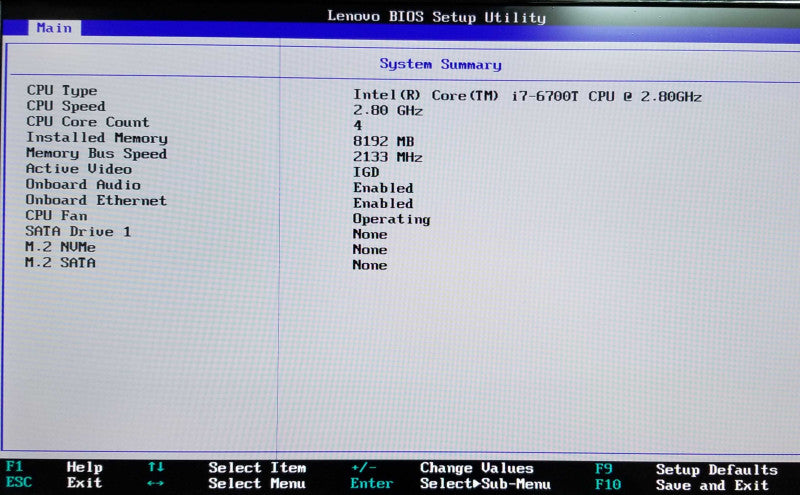This screenshot has width=800, height=495.
Task: Click the Enabled value for Onboard Audio
Action: (x=383, y=188)
